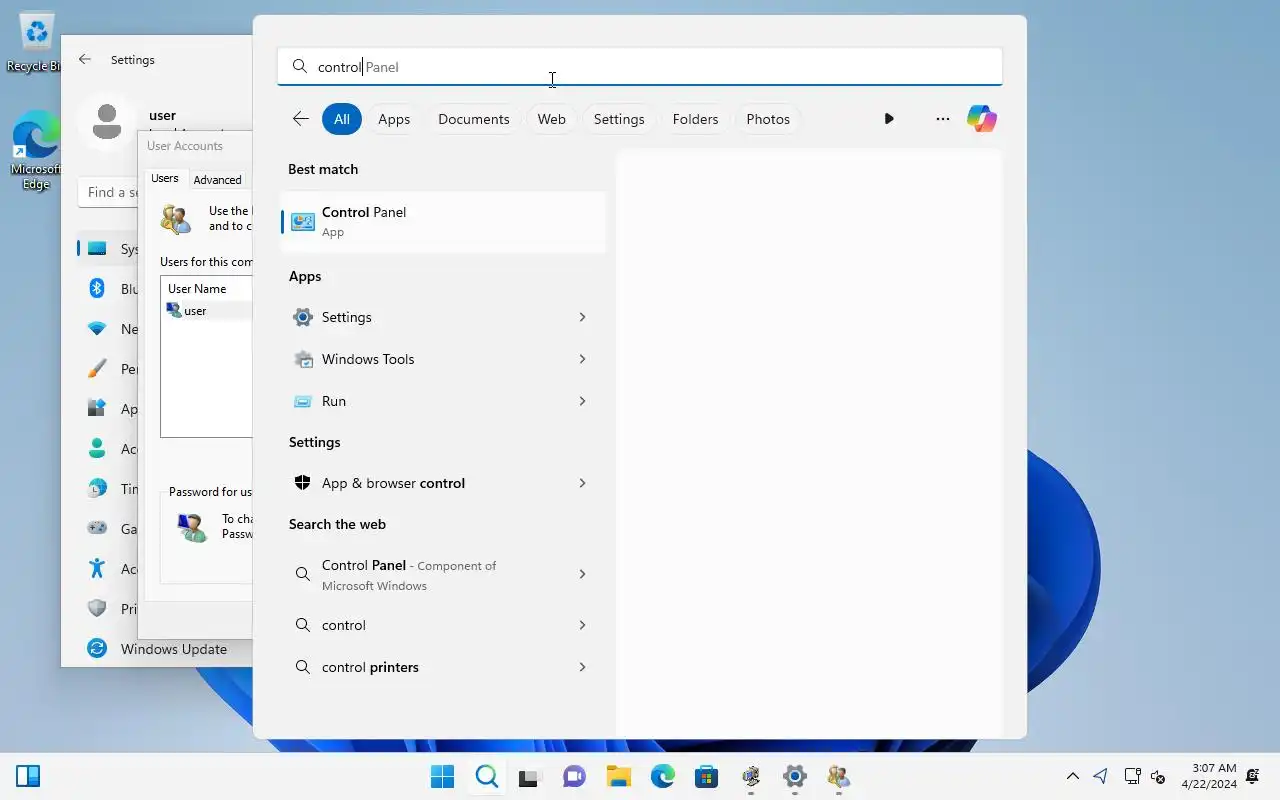1280x800 pixels.
Task: Expand the control printers chevron
Action: point(582,667)
